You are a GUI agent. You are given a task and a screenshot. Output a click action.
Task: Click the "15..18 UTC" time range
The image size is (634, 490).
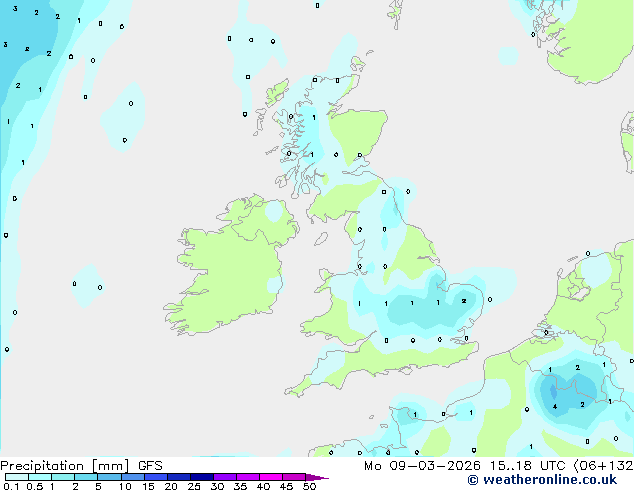pos(526,466)
